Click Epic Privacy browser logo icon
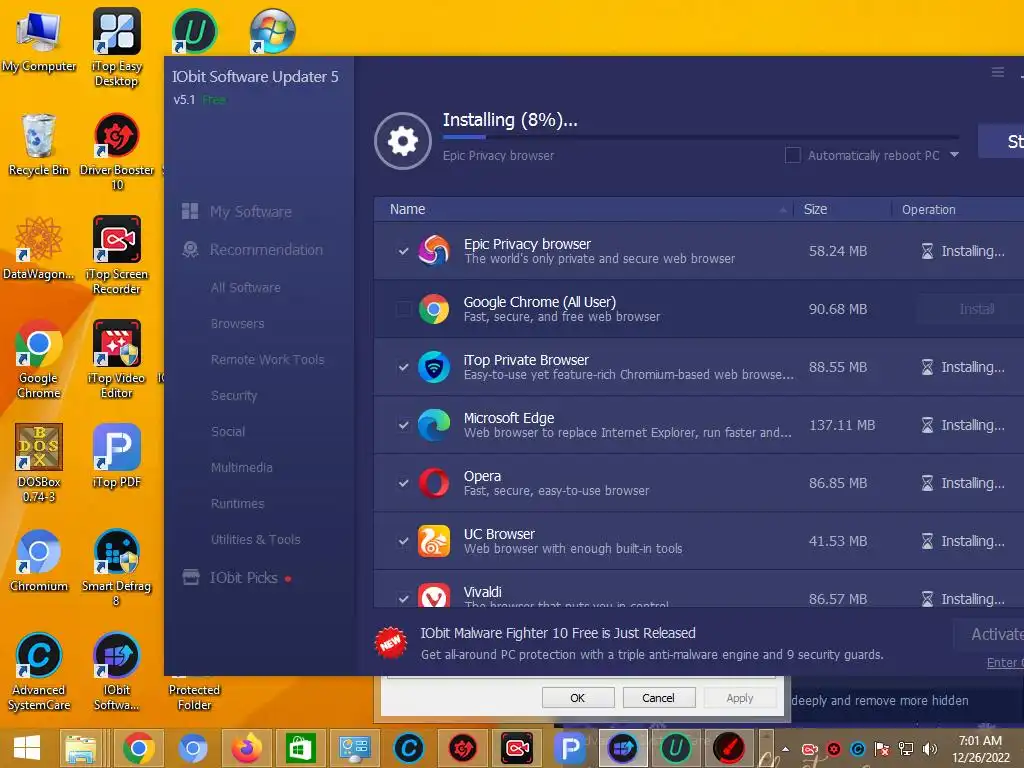Viewport: 1024px width, 768px height. click(x=434, y=251)
